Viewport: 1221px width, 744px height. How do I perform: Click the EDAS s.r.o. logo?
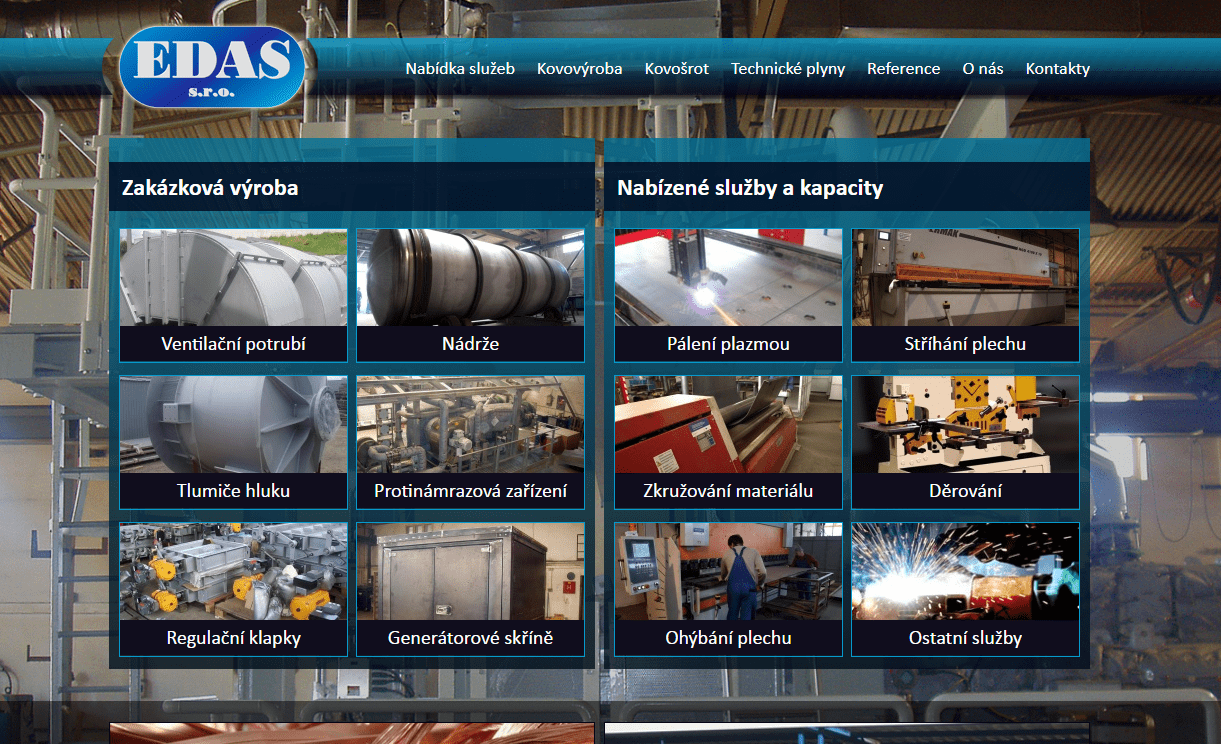(x=211, y=67)
